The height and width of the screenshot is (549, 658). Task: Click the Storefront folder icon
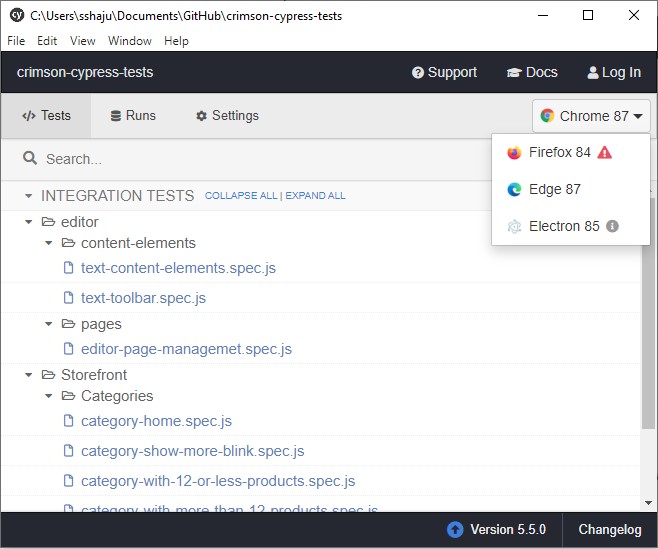pyautogui.click(x=48, y=374)
